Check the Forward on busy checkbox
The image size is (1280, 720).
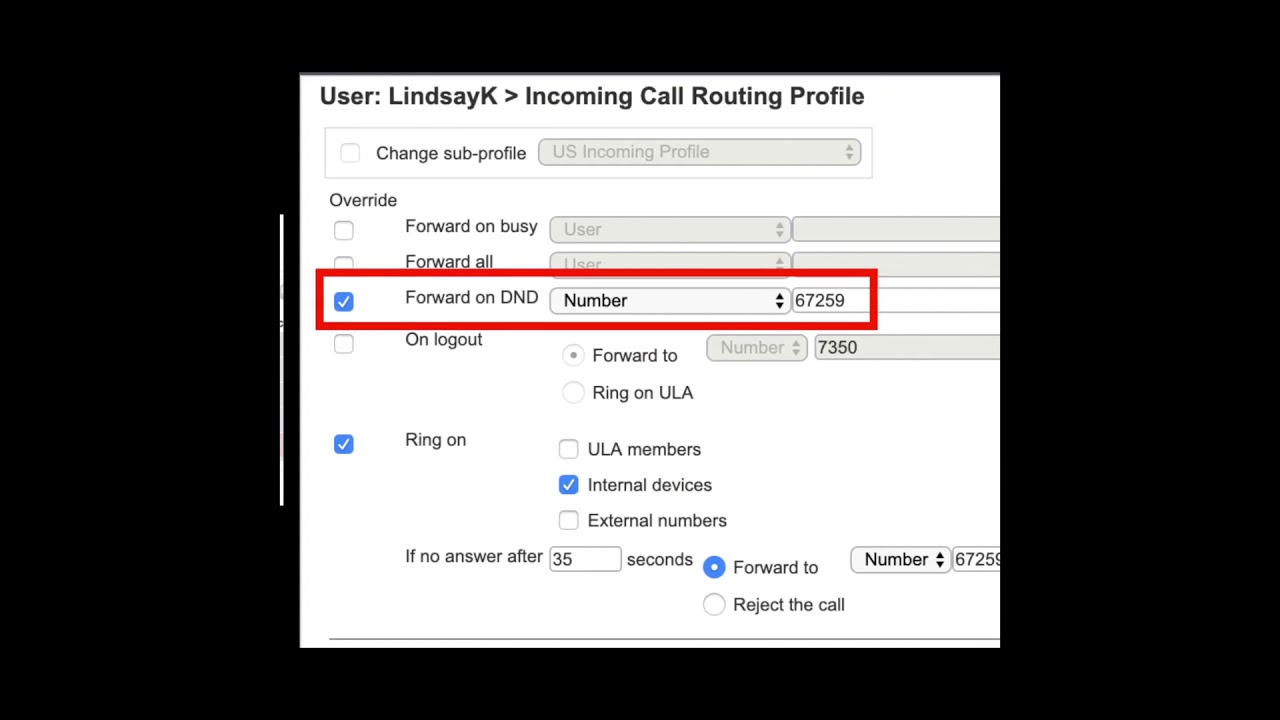coord(344,231)
